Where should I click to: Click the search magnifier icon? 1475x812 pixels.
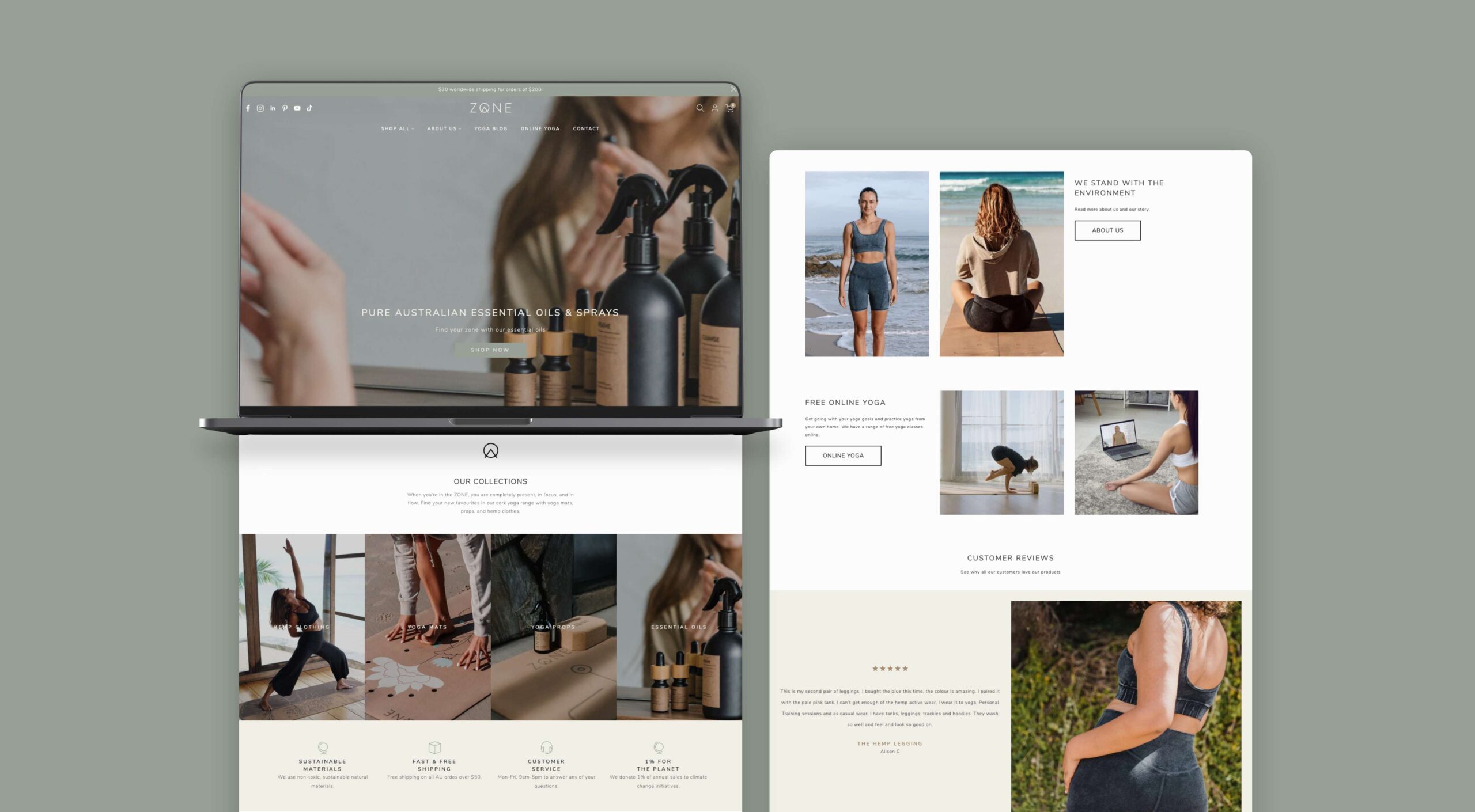pos(699,108)
